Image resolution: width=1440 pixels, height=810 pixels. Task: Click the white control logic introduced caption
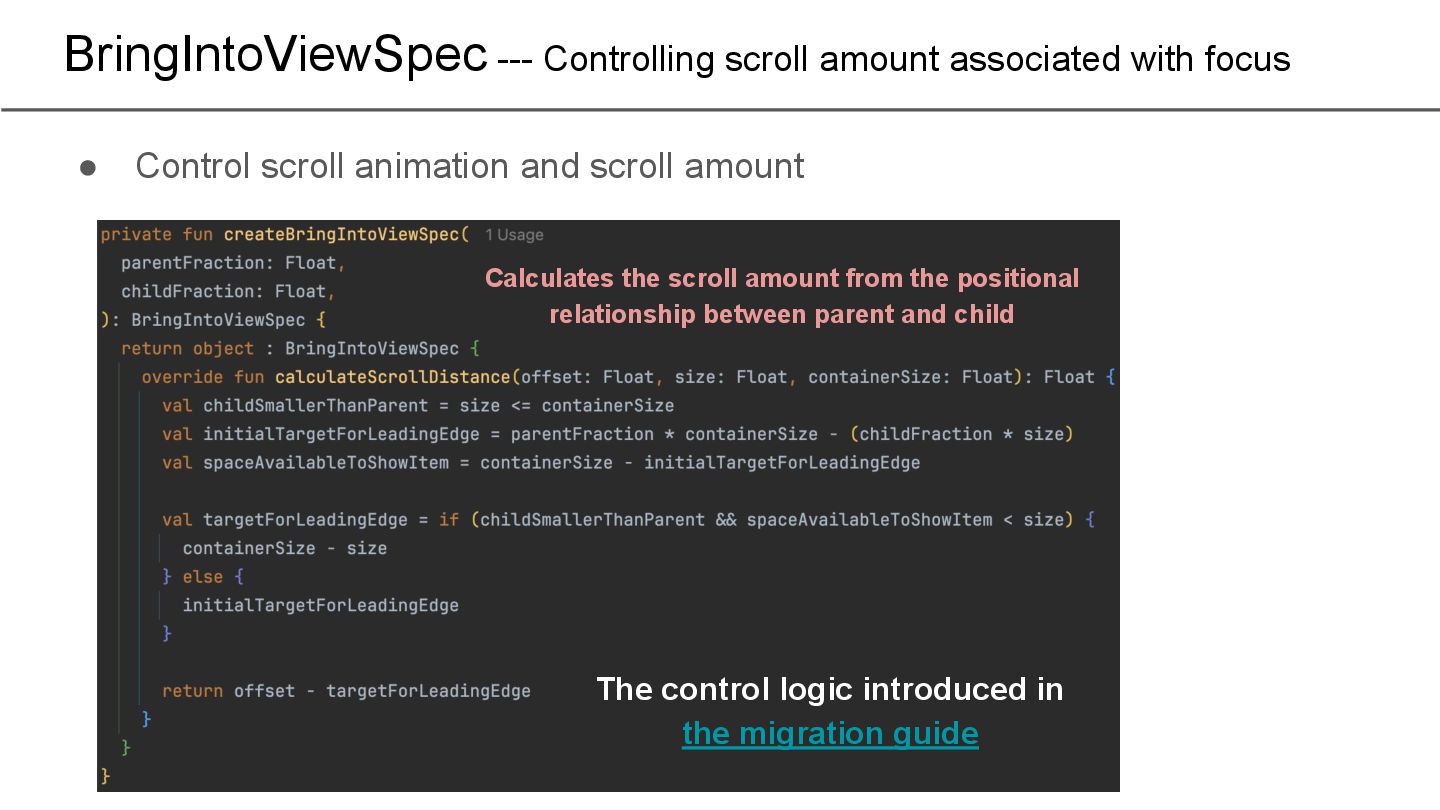[x=830, y=689]
